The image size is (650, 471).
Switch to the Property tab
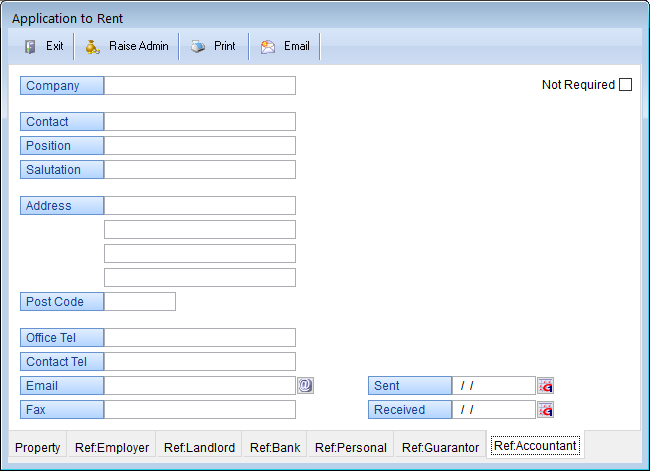[x=37, y=447]
